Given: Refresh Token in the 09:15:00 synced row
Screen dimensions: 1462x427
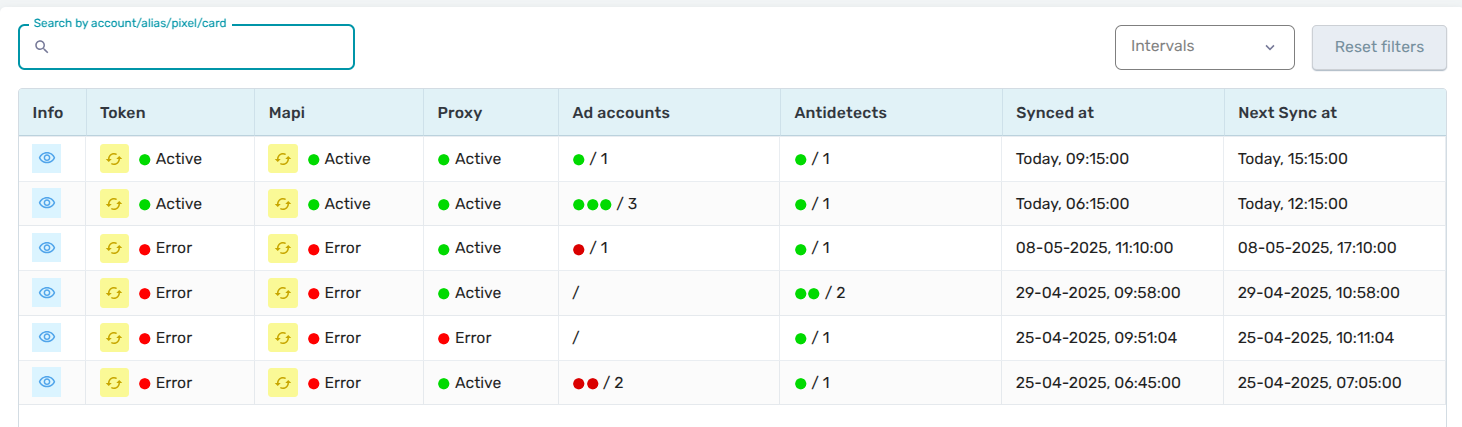Looking at the screenshot, I should point(114,159).
